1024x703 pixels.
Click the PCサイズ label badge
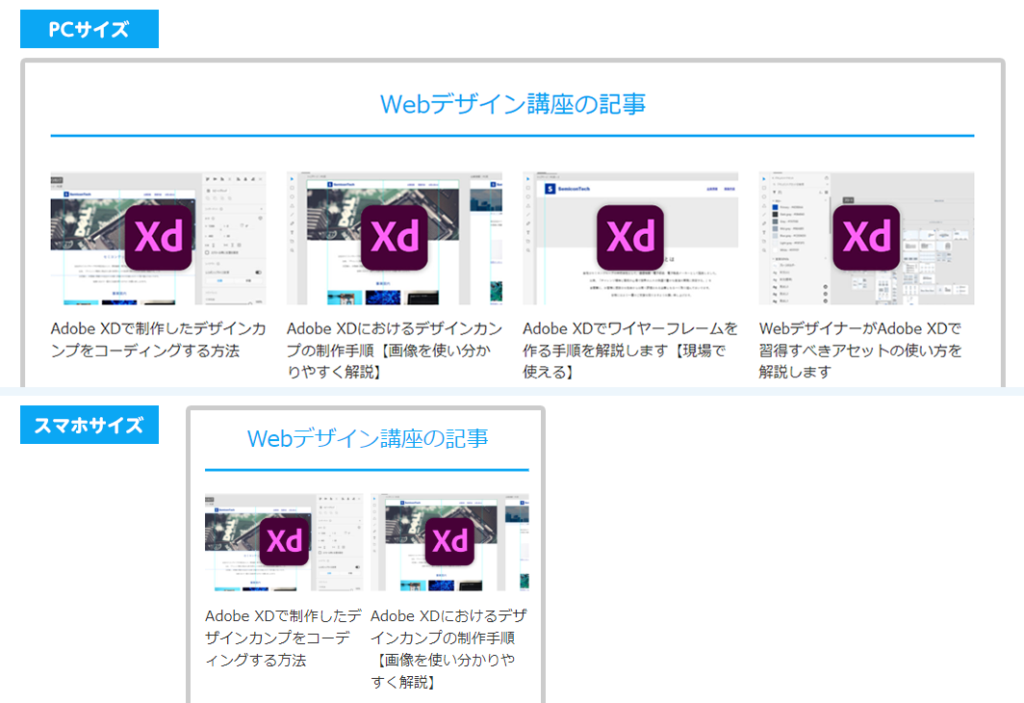pyautogui.click(x=89, y=29)
